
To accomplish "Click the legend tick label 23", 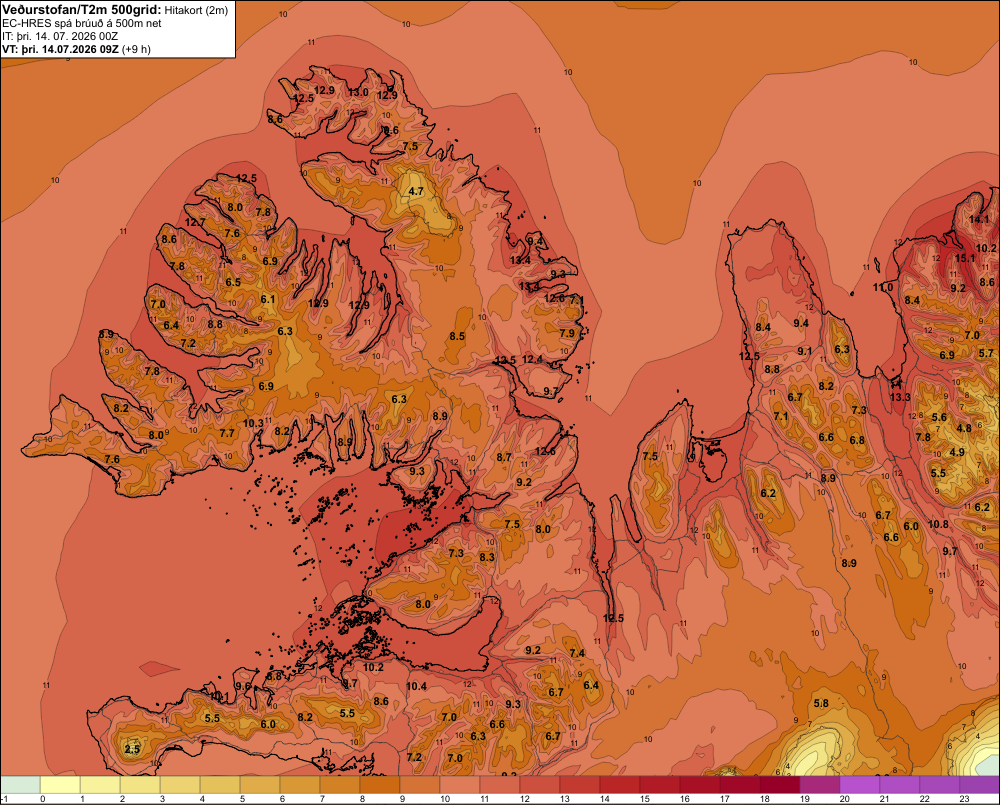I will click(965, 799).
